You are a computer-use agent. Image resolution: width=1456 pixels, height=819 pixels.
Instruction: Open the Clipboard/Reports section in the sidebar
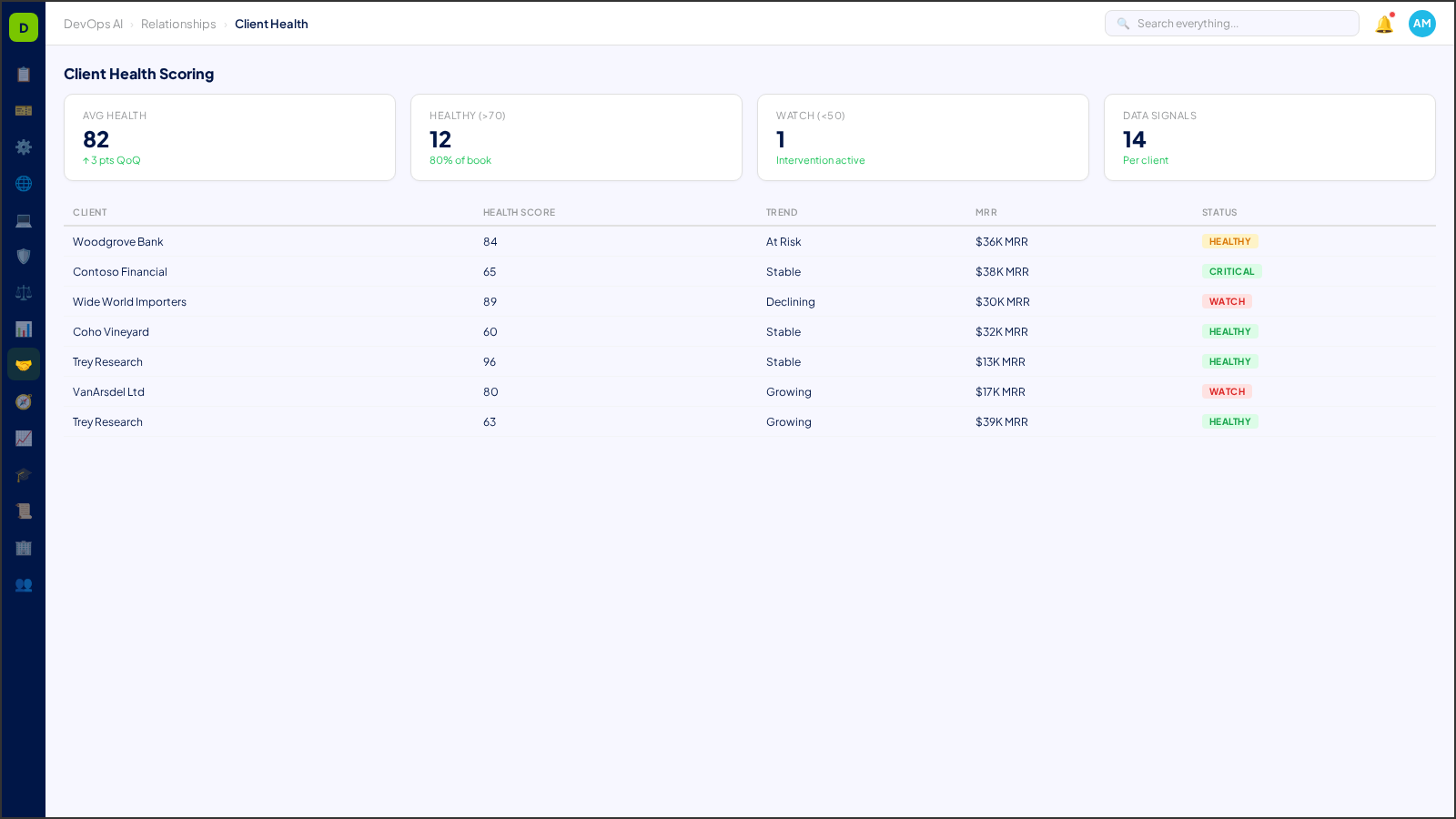coord(24,75)
